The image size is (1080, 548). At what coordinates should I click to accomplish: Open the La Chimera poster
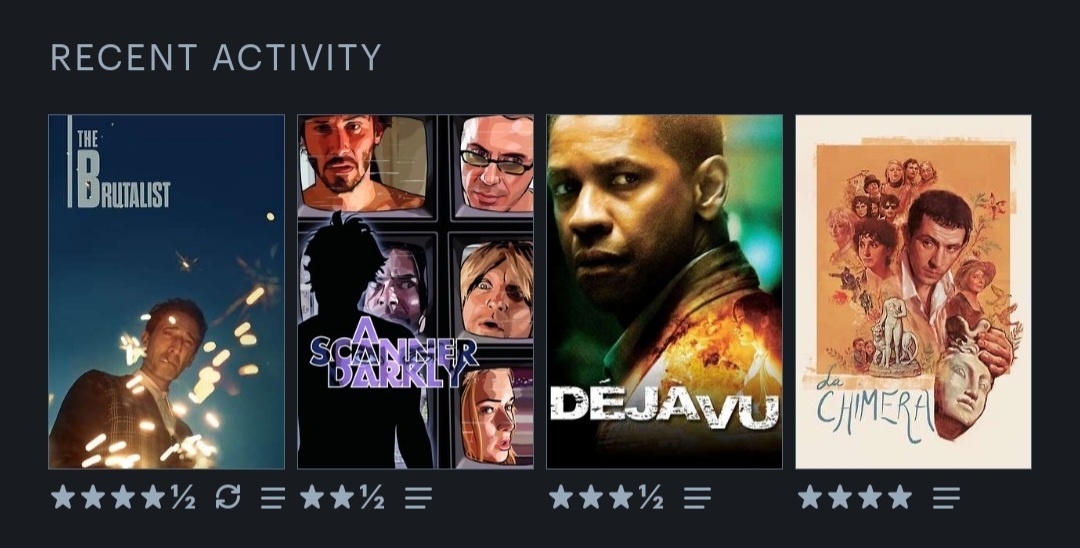[x=913, y=292]
